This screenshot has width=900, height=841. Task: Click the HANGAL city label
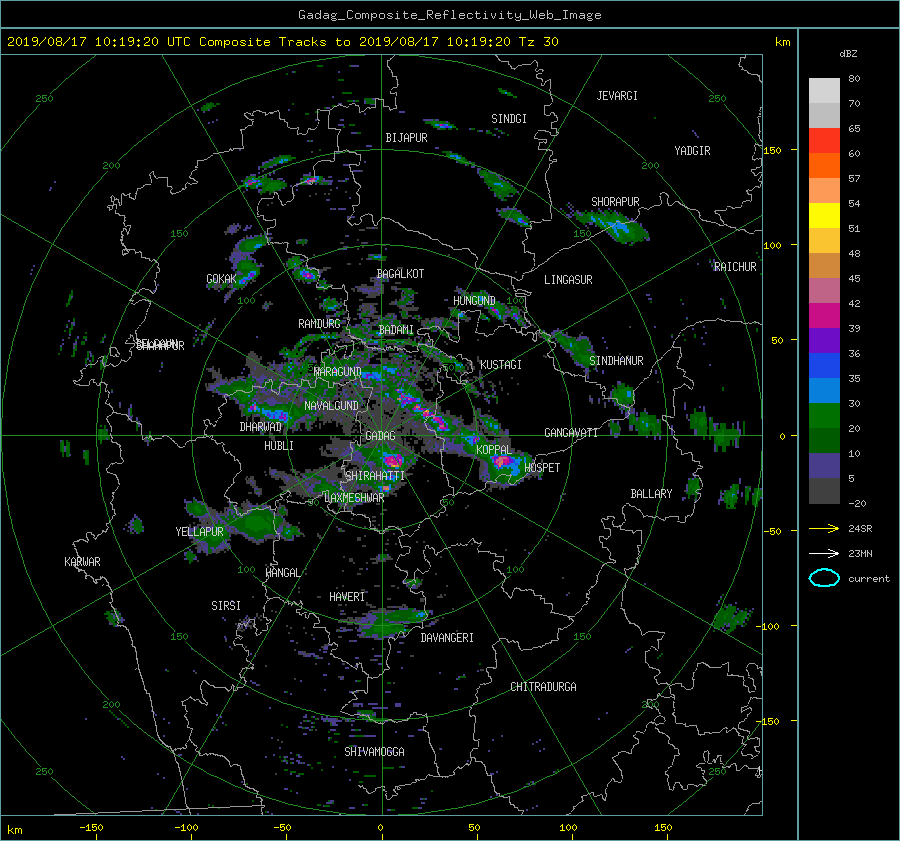click(282, 573)
